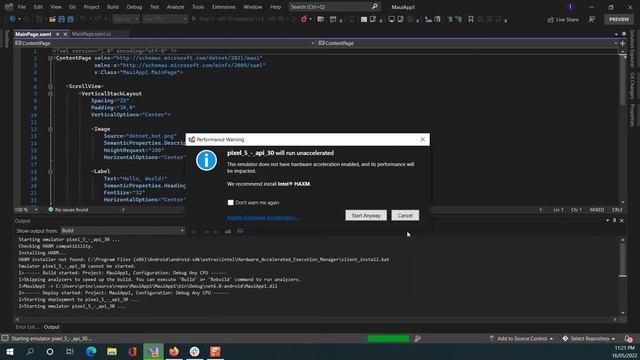The height and width of the screenshot is (360, 640).
Task: Click the Open File toolbar icon
Action: (x=53, y=19)
